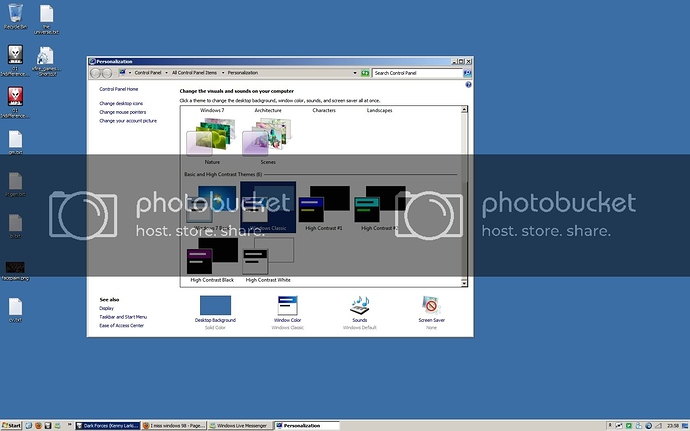
Task: Select the black Indifference audio file icon
Action: tap(15, 55)
